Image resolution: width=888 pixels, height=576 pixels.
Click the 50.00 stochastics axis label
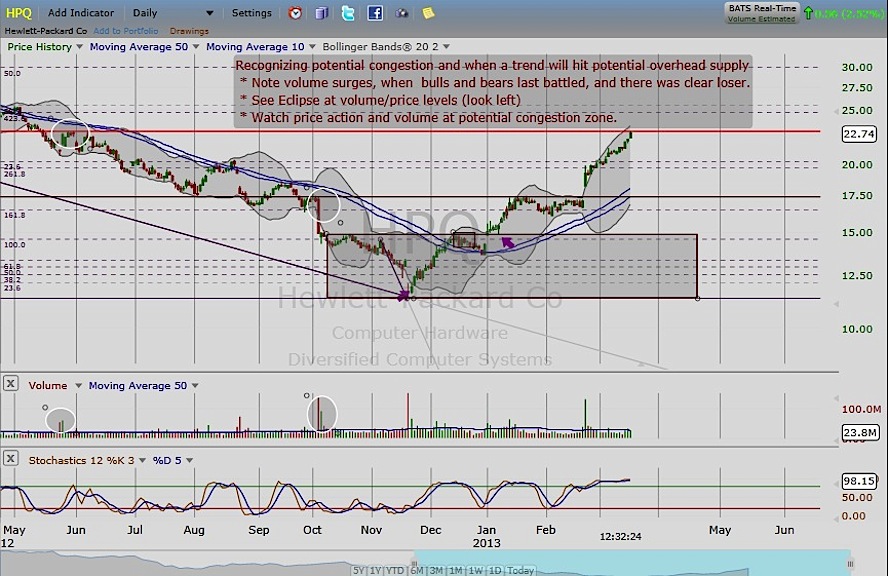click(x=857, y=497)
